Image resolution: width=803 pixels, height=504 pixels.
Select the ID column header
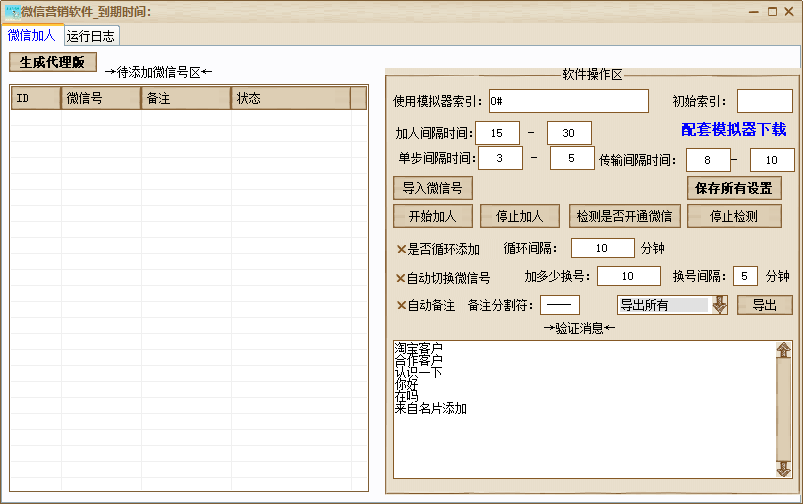tap(36, 98)
